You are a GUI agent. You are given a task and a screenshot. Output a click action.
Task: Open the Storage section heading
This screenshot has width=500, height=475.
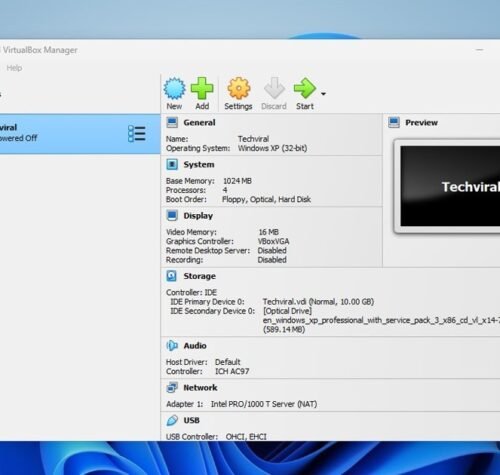point(199,276)
